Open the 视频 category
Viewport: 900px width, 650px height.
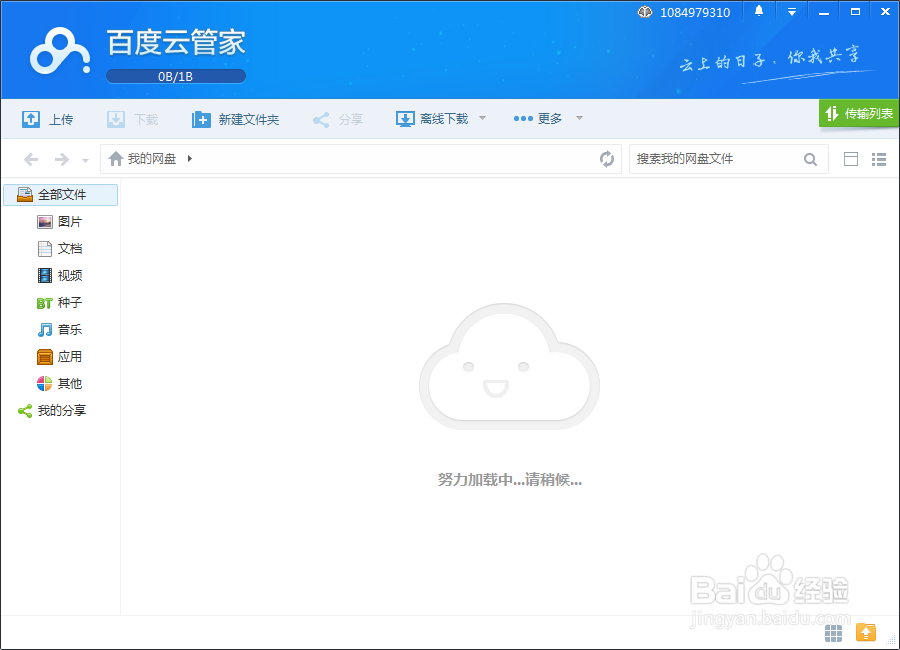coord(60,276)
